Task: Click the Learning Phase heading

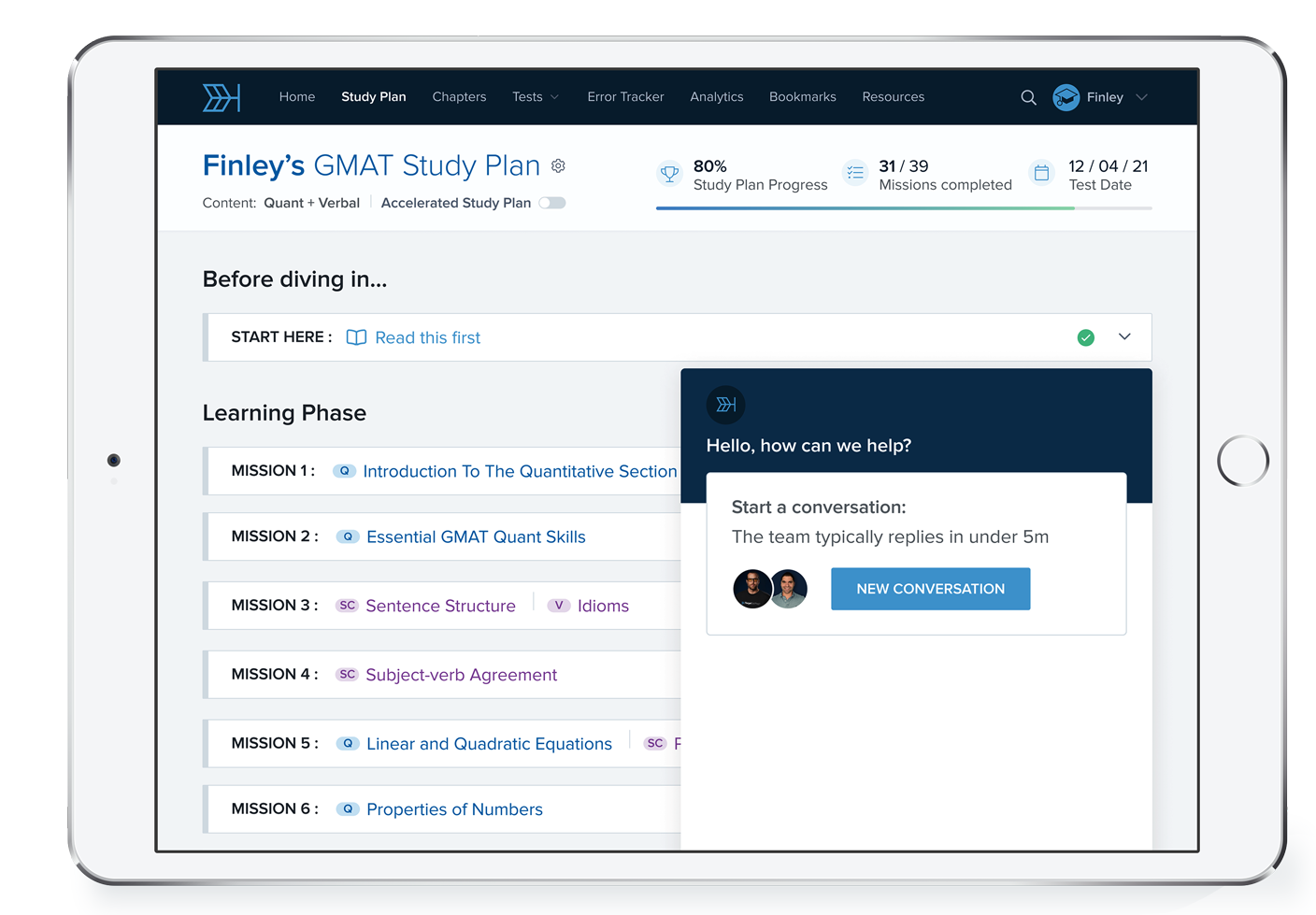Action: pyautogui.click(x=284, y=413)
